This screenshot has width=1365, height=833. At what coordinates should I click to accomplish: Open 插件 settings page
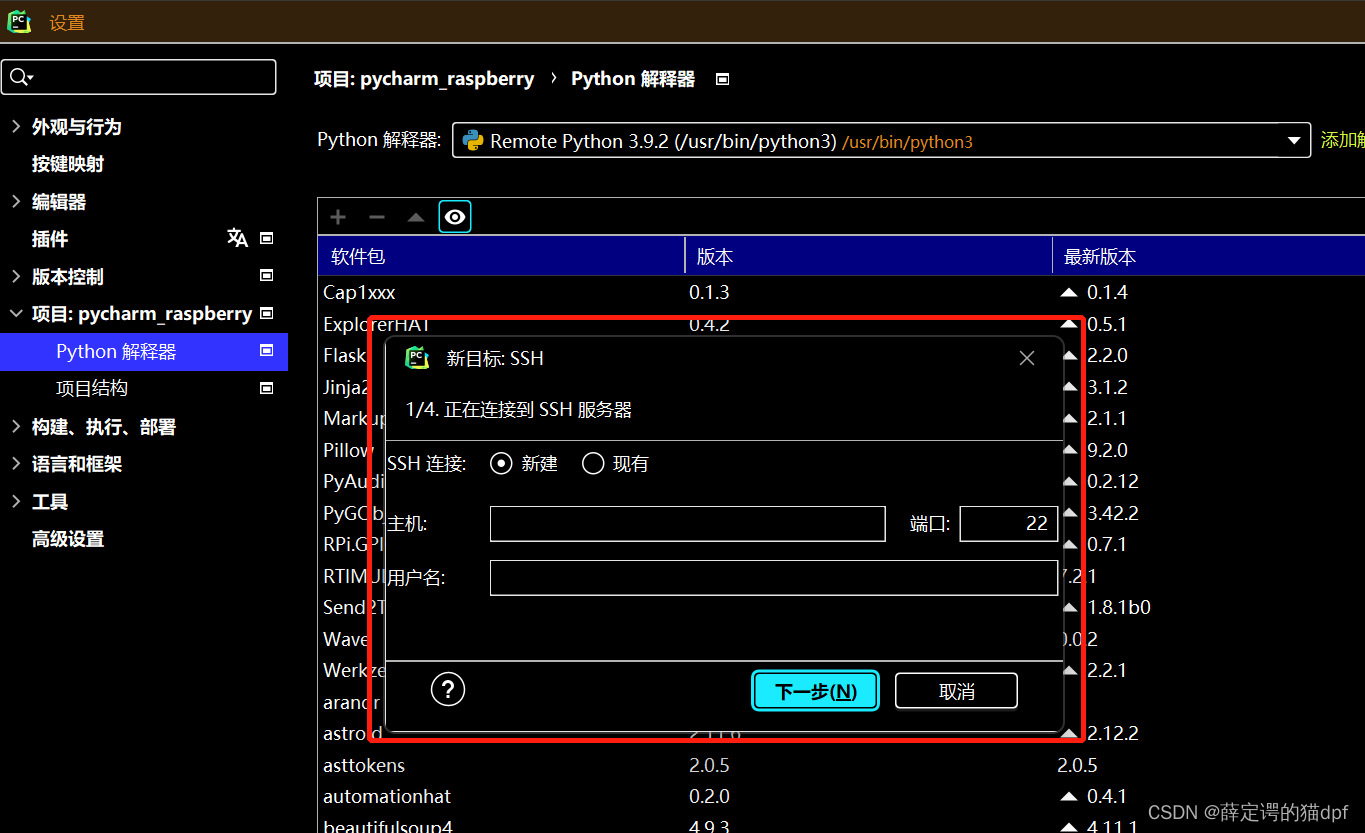click(50, 239)
